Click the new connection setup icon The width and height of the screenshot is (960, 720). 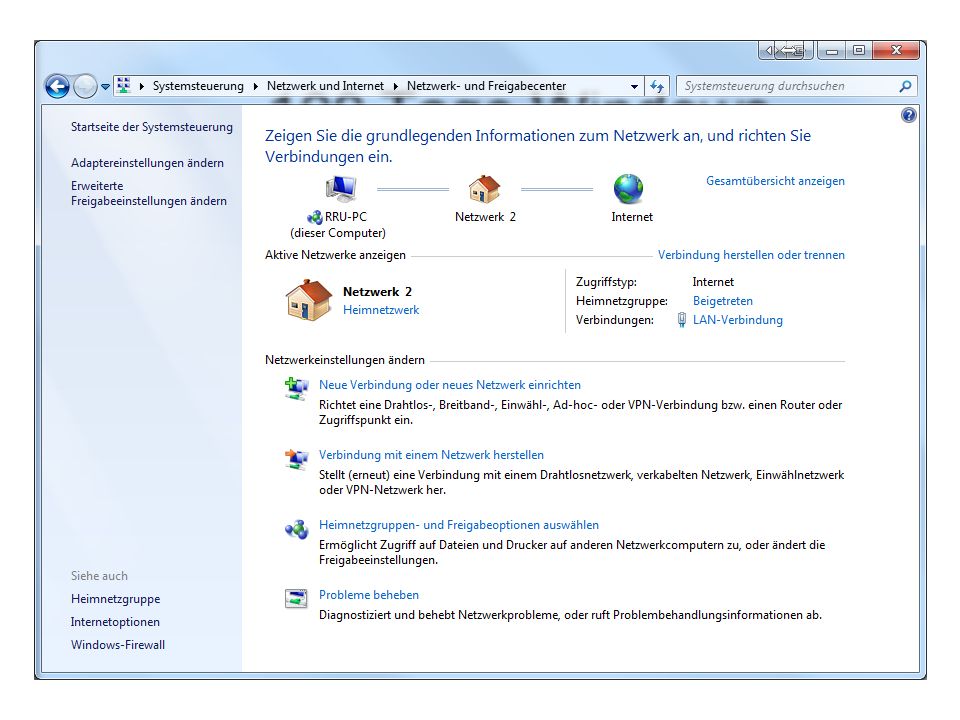click(297, 388)
